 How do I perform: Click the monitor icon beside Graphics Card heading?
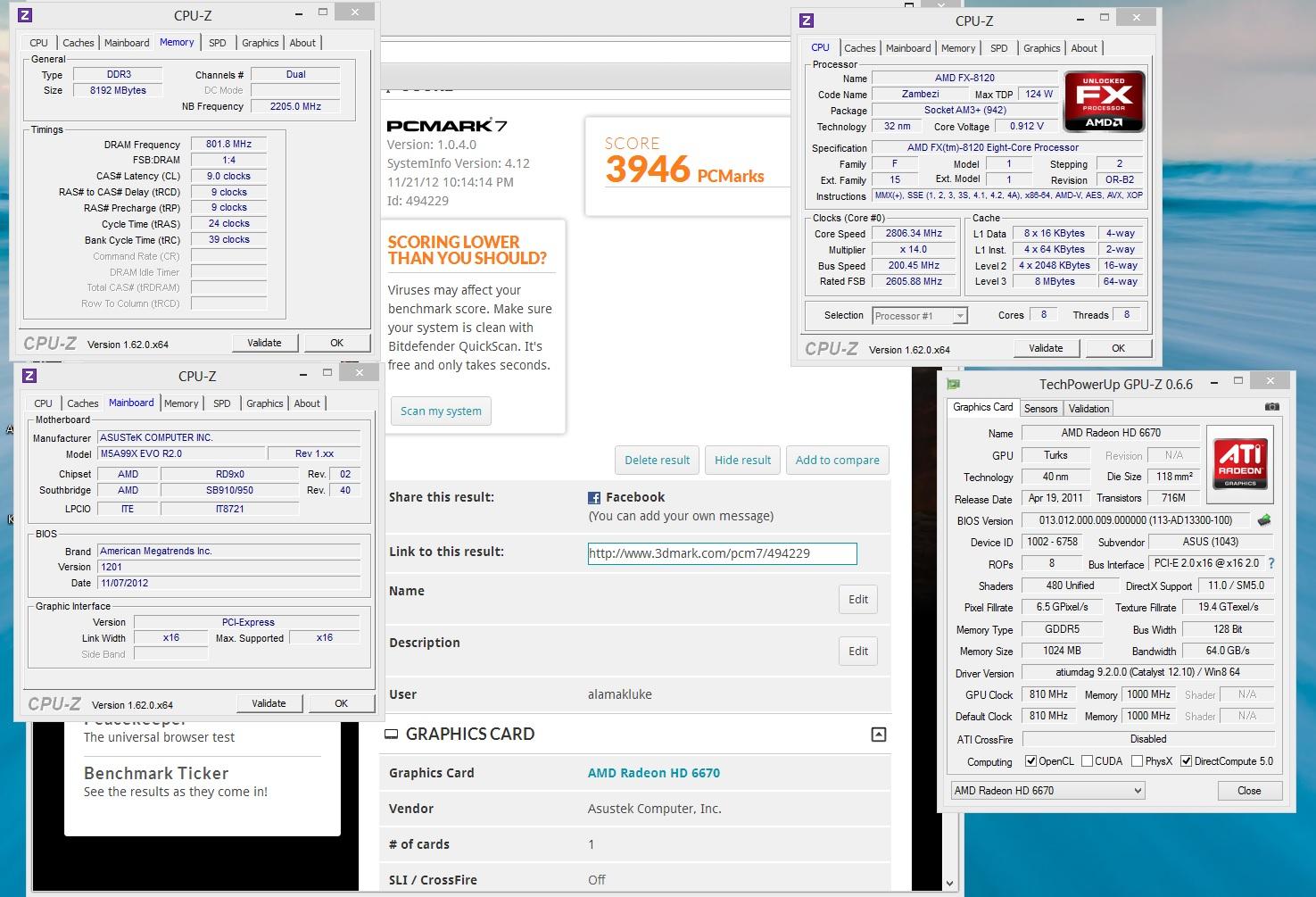391,735
